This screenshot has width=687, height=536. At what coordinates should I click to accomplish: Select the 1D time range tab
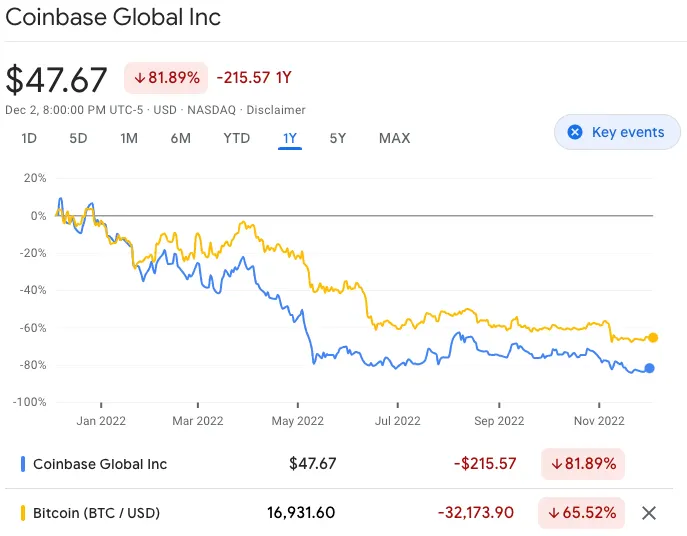click(29, 138)
